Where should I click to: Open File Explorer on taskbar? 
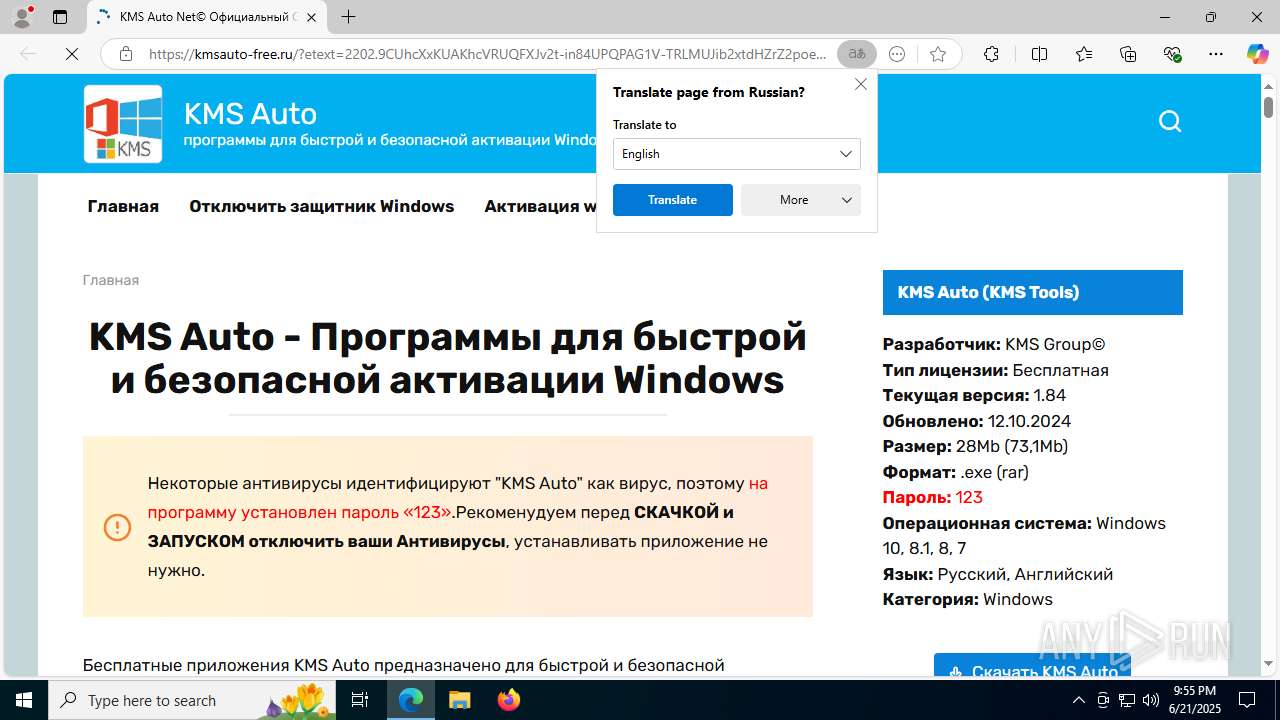tap(459, 700)
